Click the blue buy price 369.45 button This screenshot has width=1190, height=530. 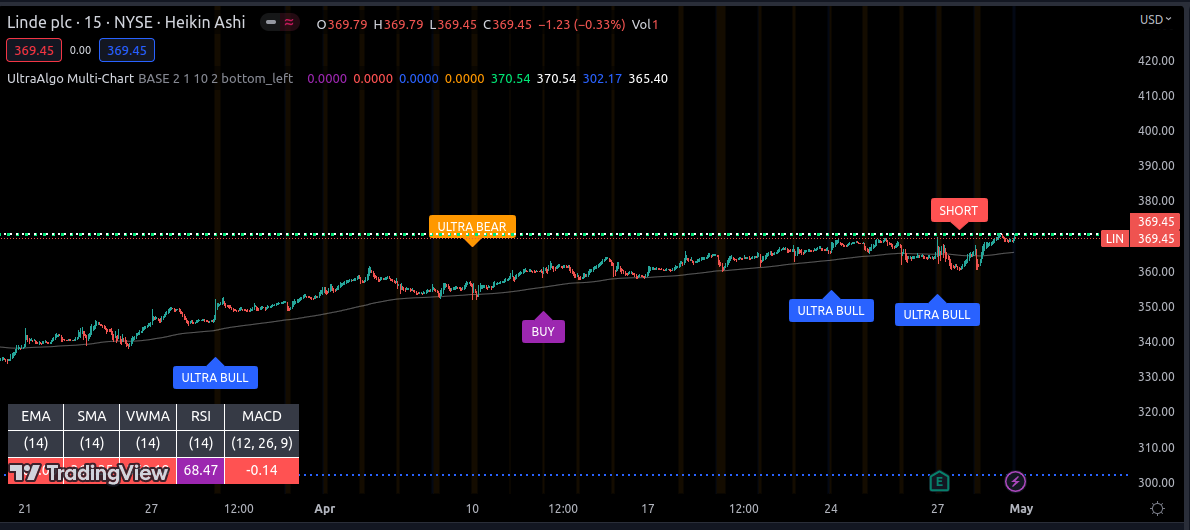point(127,50)
